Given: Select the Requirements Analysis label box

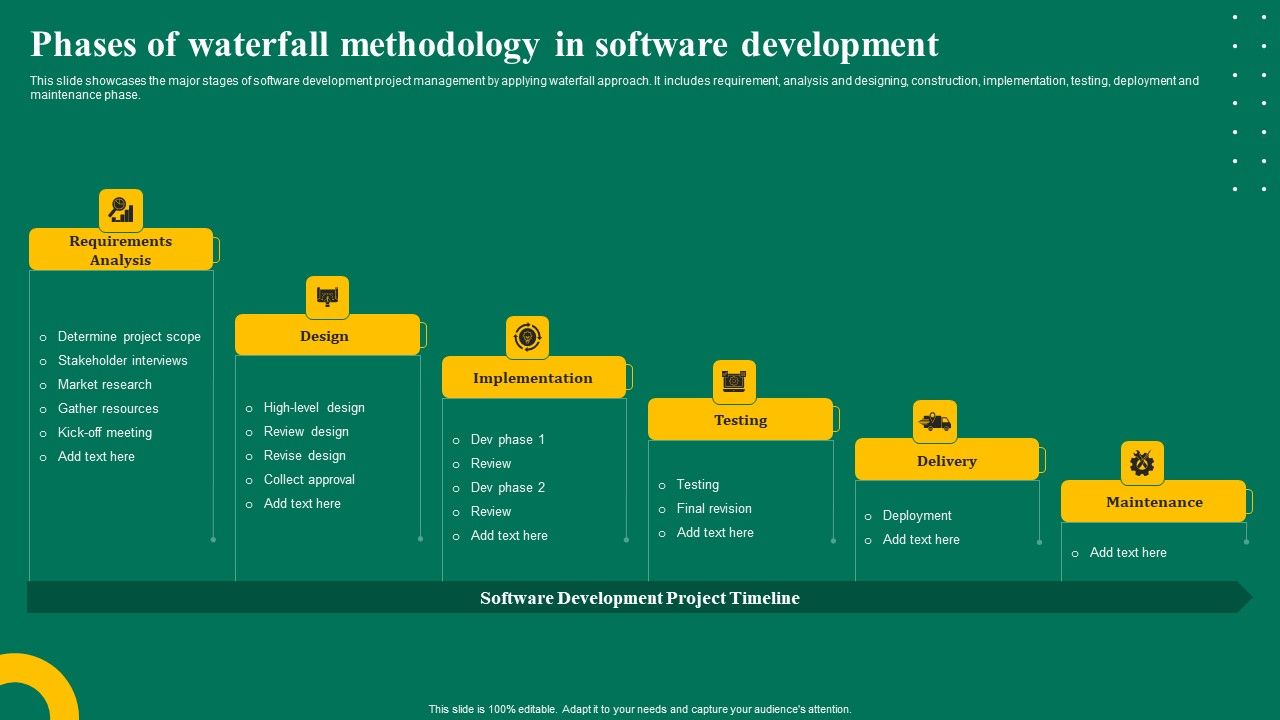Looking at the screenshot, I should coord(121,250).
